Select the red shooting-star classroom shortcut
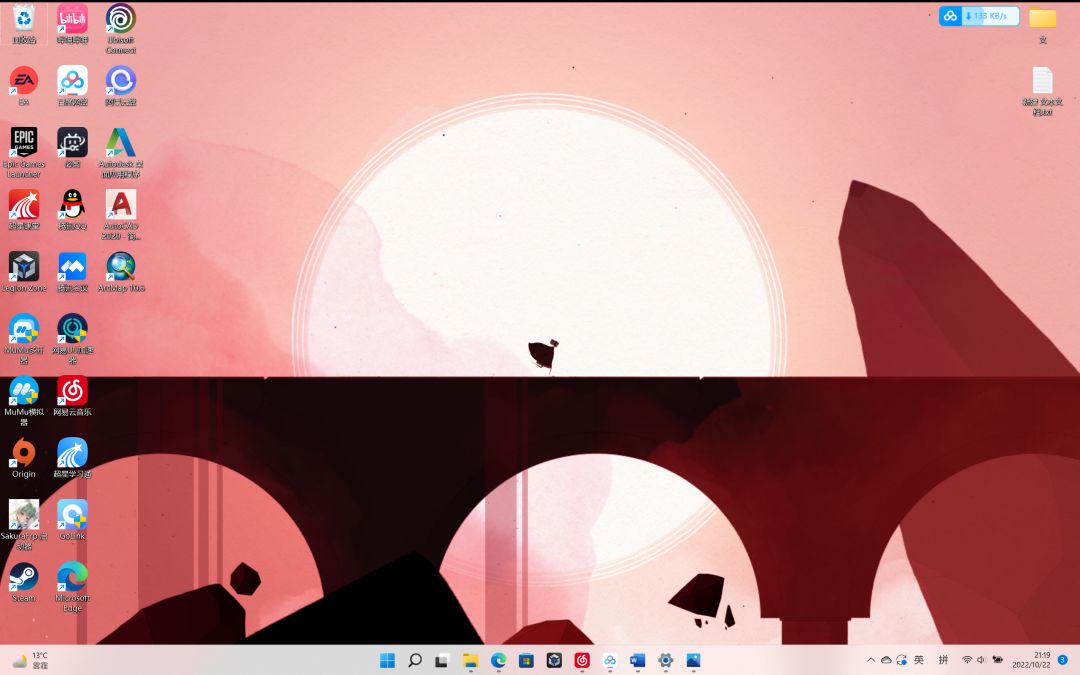Screen dimensions: 1080x675 click(24, 211)
